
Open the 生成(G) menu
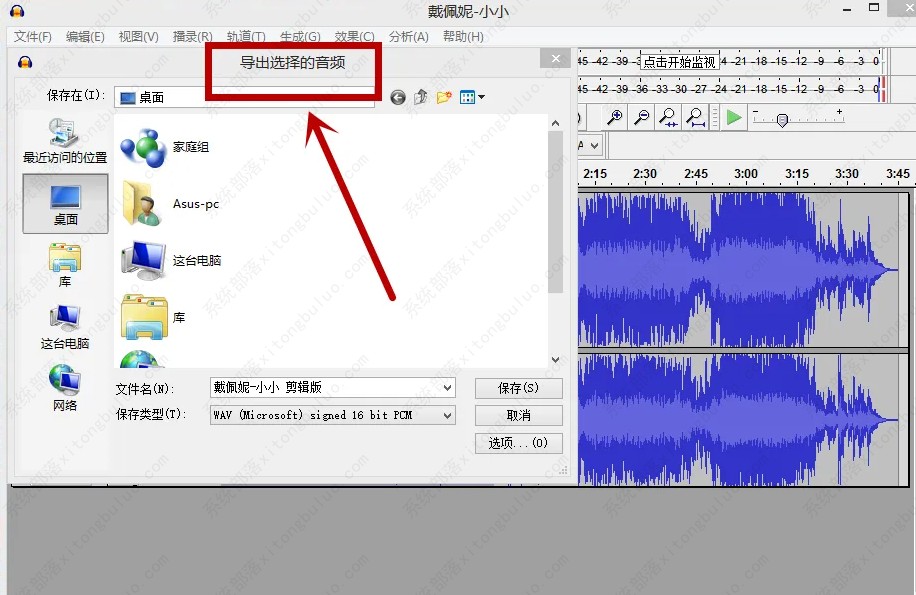point(300,37)
